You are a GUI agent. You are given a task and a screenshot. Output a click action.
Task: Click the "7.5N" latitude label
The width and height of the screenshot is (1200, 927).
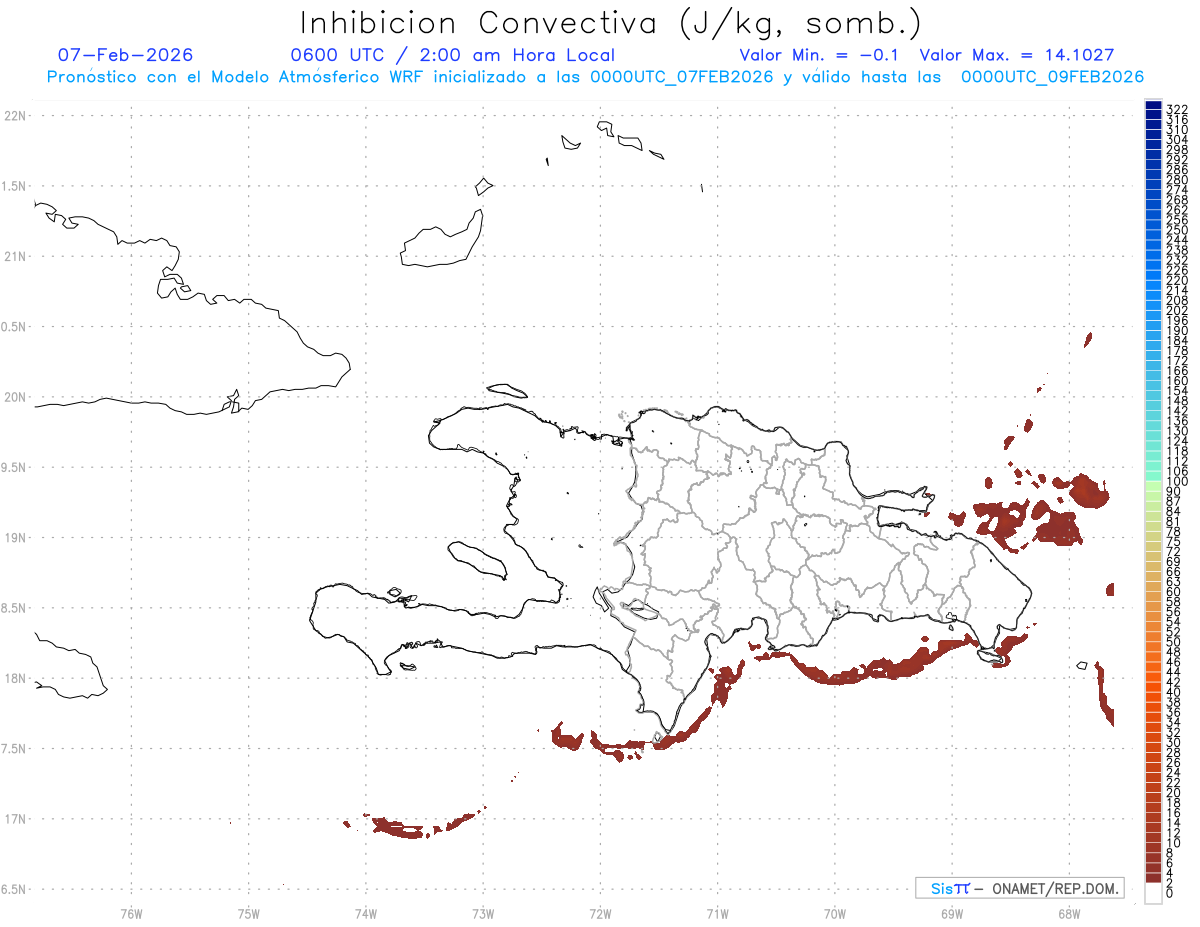pos(15,749)
